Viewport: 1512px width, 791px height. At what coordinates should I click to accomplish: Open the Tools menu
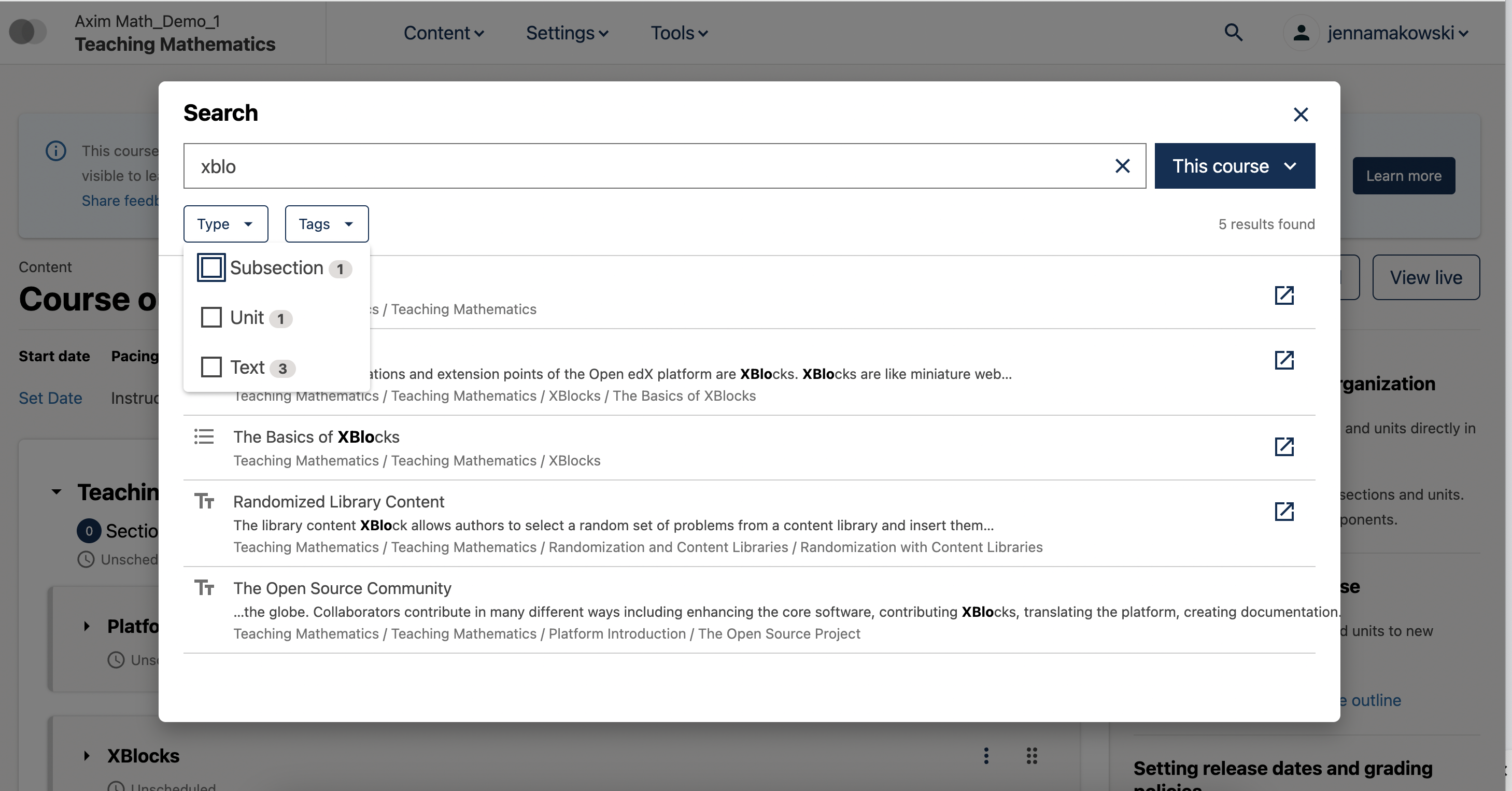[678, 33]
